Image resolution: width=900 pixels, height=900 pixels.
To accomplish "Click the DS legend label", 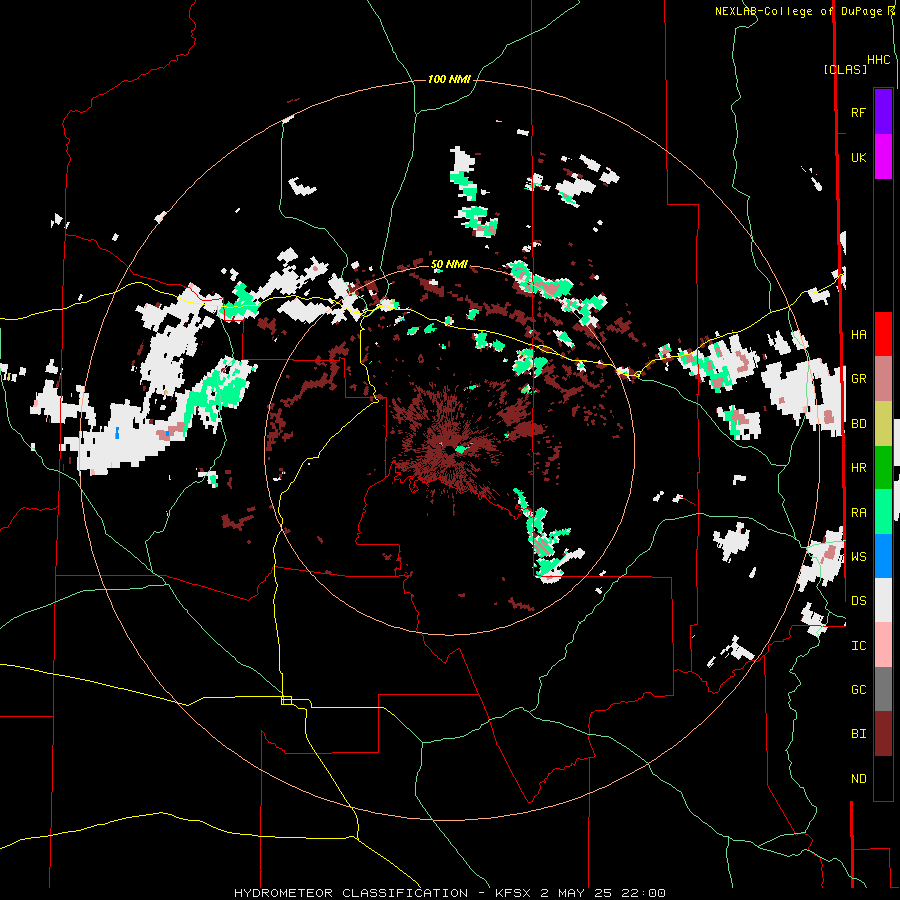I will pyautogui.click(x=858, y=600).
